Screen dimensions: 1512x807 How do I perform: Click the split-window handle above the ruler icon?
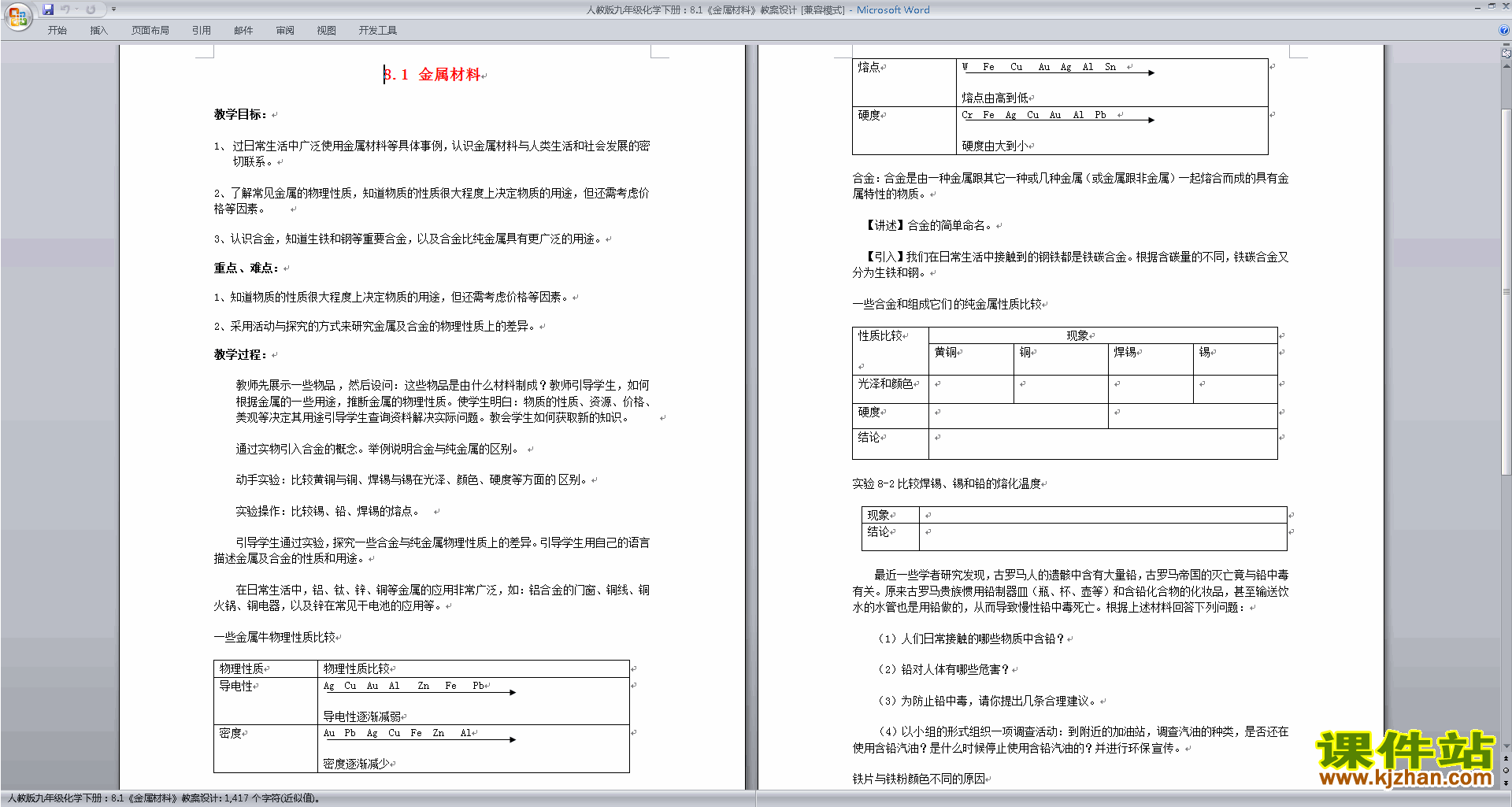click(x=1506, y=46)
